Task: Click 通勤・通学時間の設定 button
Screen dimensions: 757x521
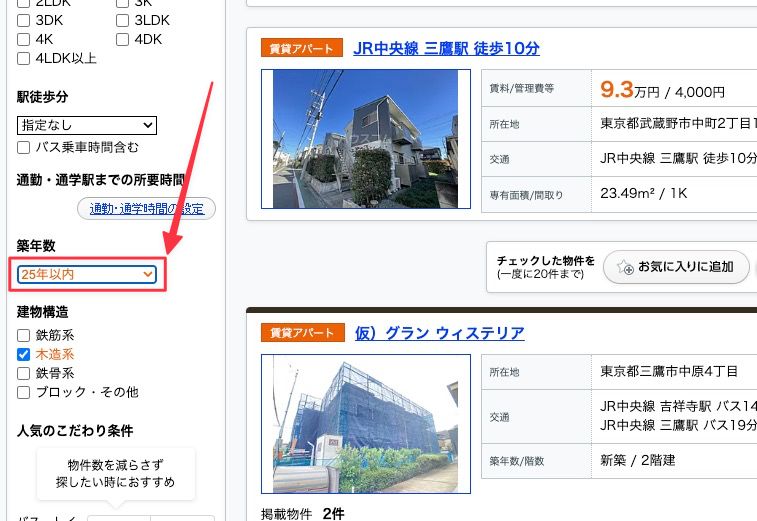Action: click(x=146, y=209)
